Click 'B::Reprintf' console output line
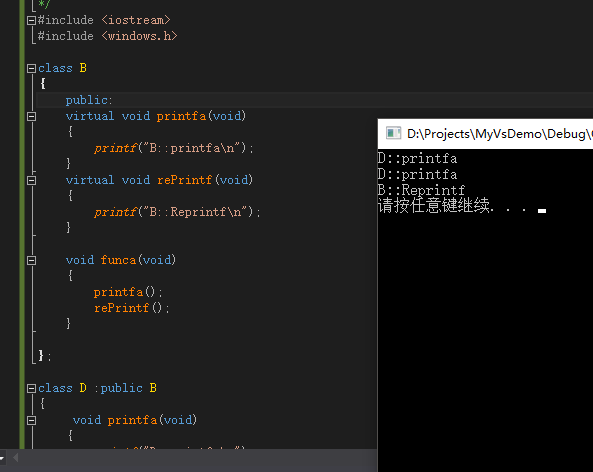This screenshot has width=593, height=472. (x=421, y=190)
